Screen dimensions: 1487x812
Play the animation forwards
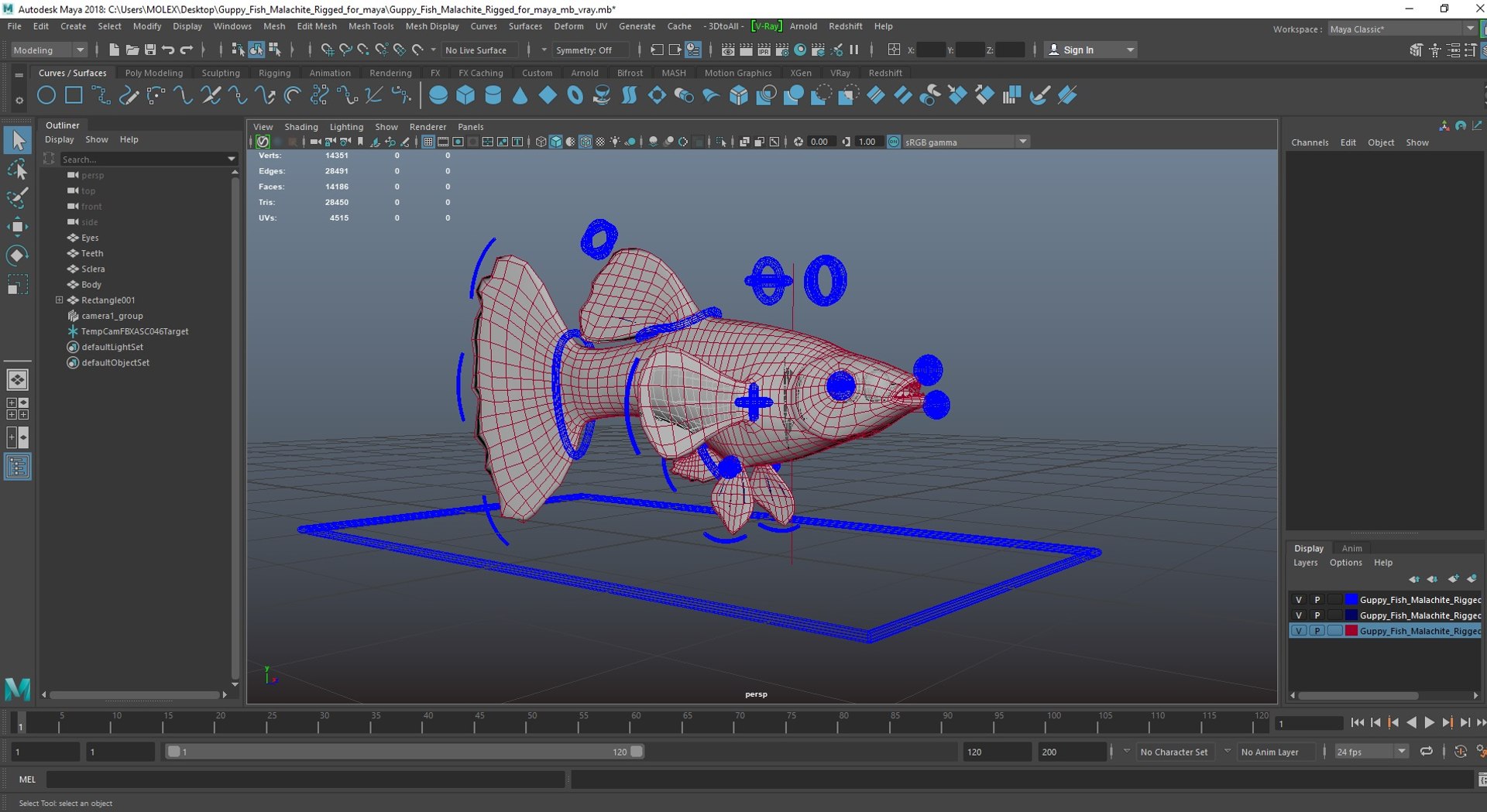[x=1429, y=723]
